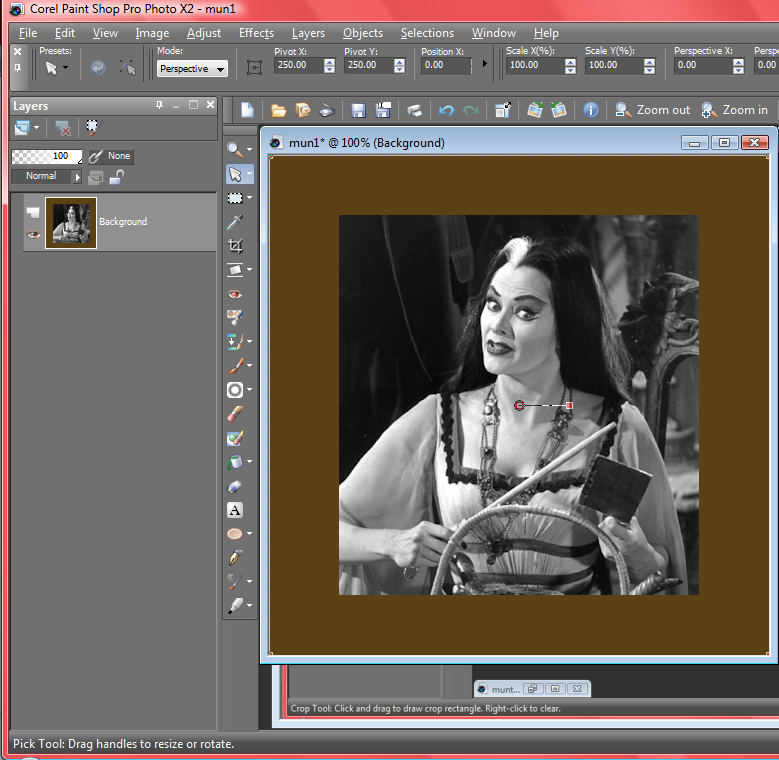Select the Straighten tool

[234, 270]
